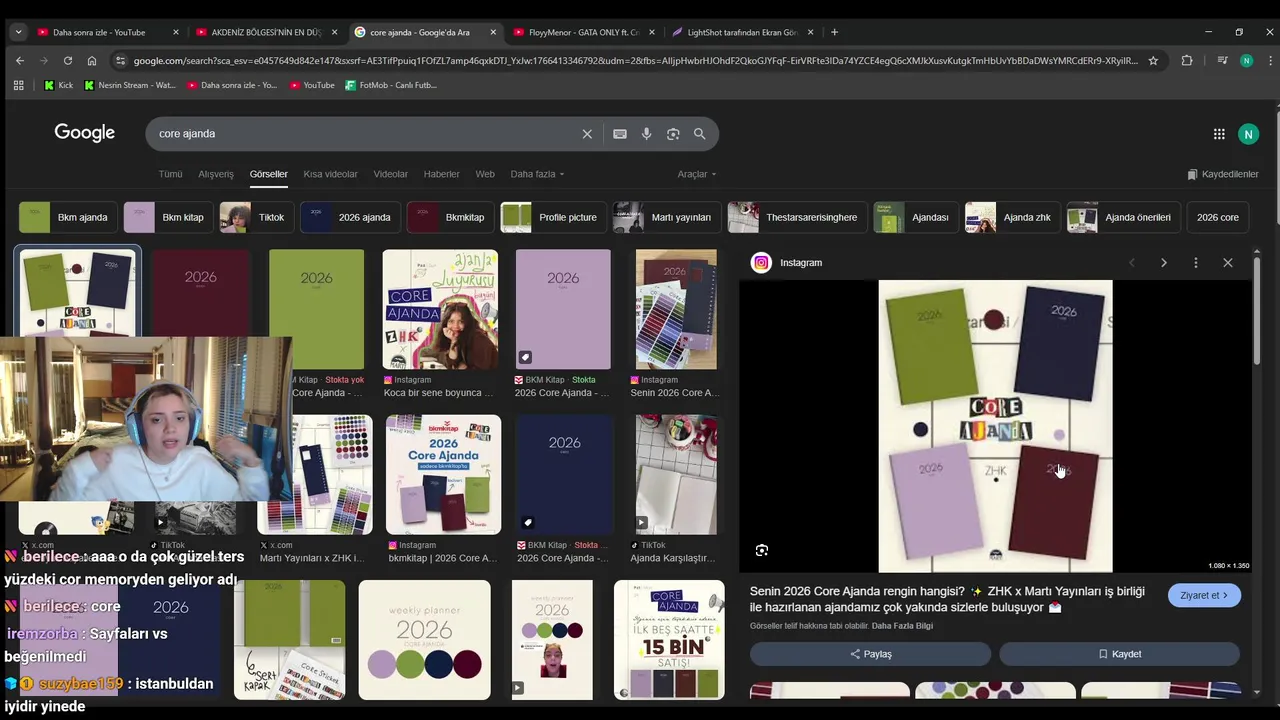Focus the core ajanda search field
Screen dimensions: 1280x720
click(x=365, y=134)
